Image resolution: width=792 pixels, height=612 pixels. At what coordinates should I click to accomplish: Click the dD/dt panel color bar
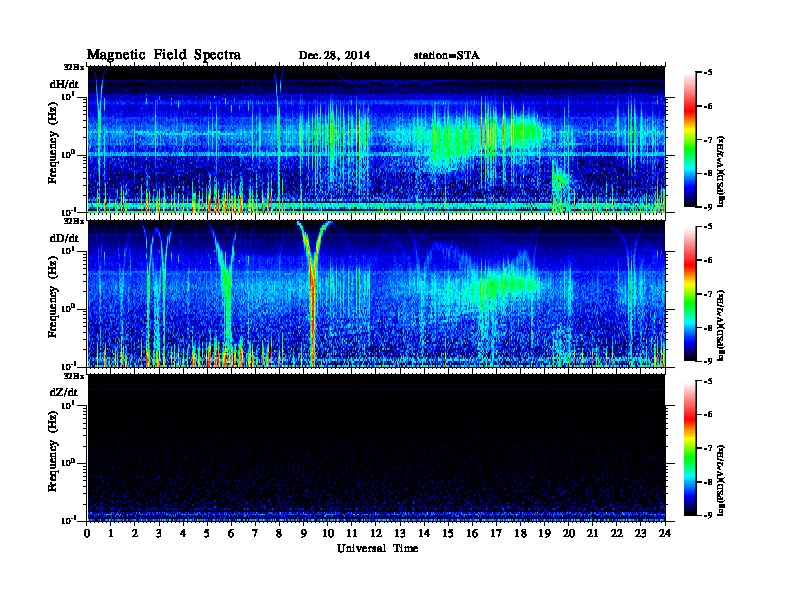(690, 294)
